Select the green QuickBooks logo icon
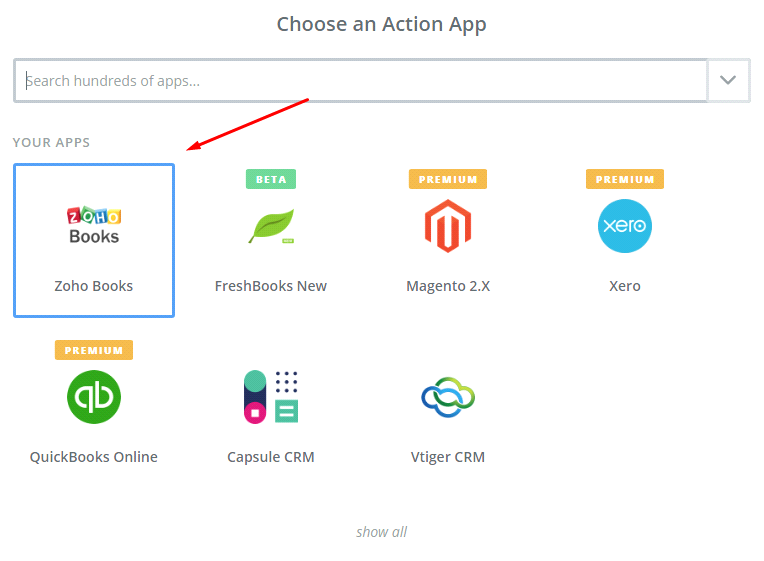This screenshot has height=561, width=764. point(94,397)
